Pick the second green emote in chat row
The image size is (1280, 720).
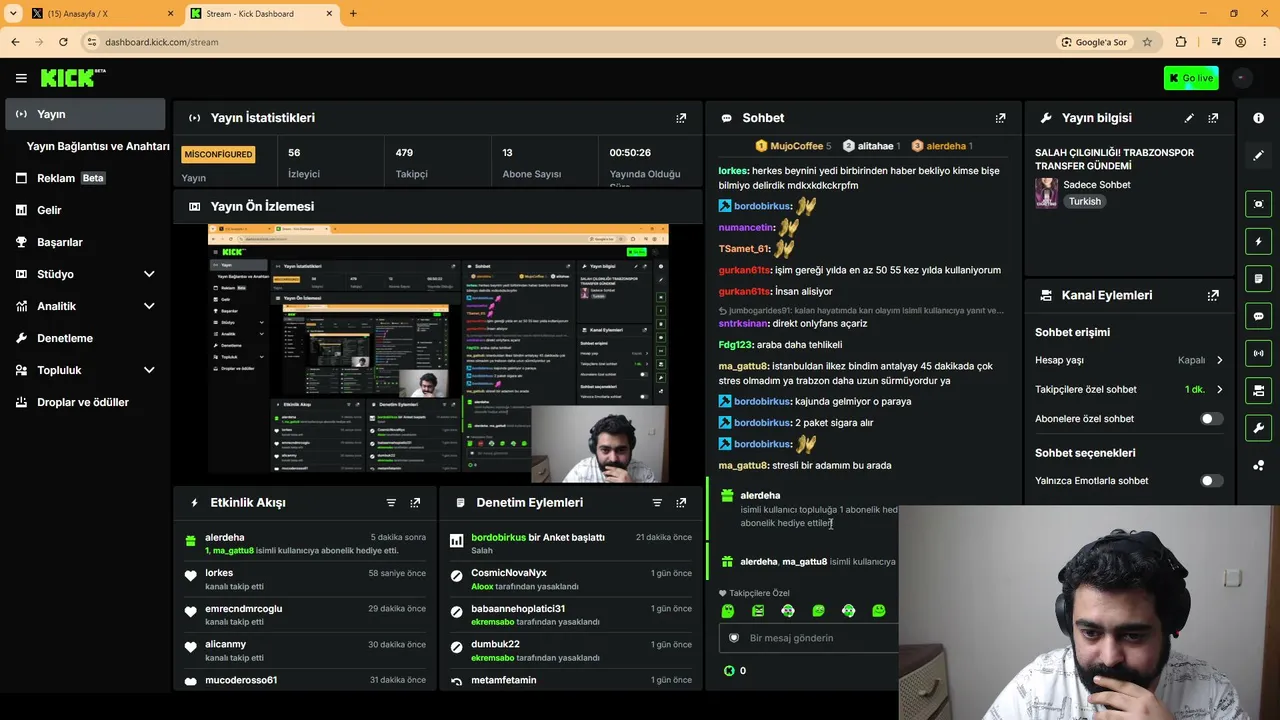coord(758,611)
